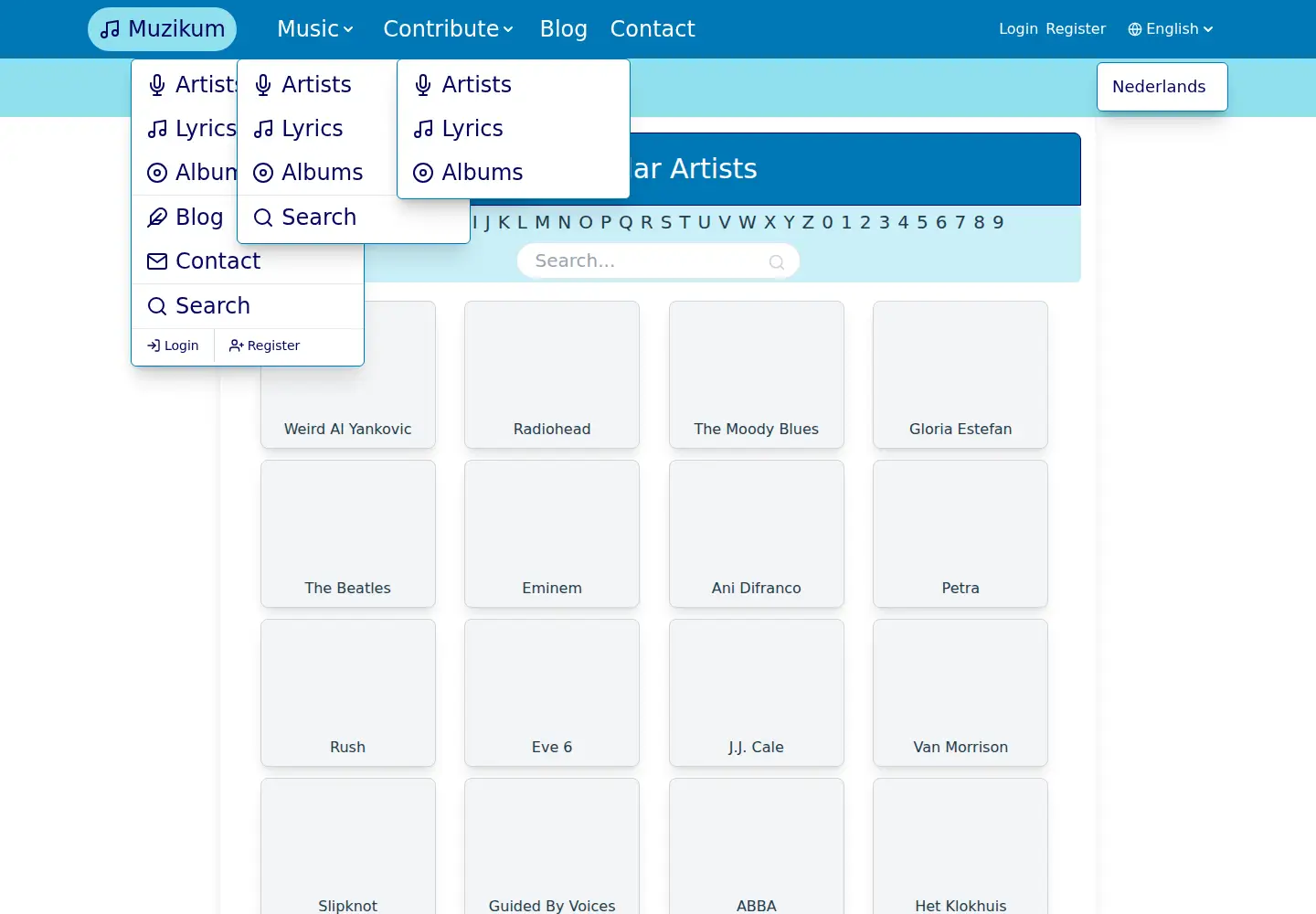1316x914 pixels.
Task: Click the Register link in the top bar
Action: click(1076, 29)
